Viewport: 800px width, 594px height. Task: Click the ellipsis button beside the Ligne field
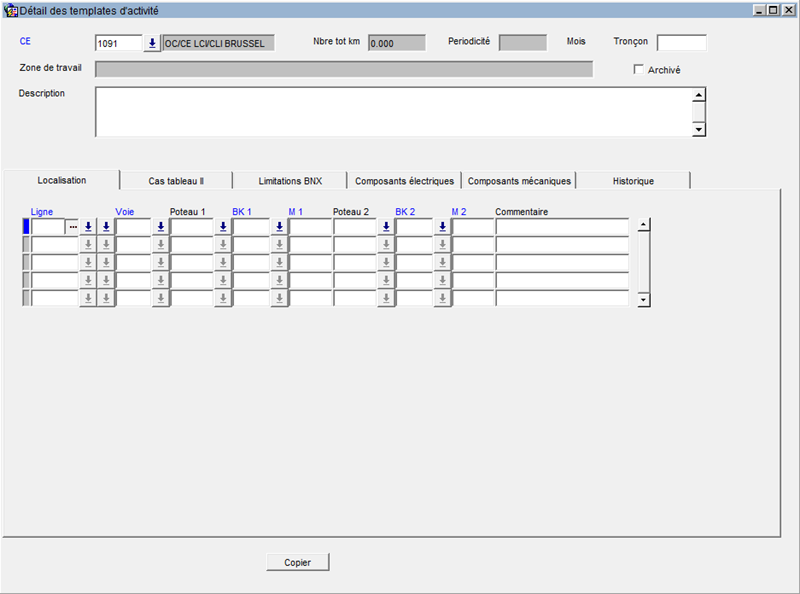click(73, 227)
